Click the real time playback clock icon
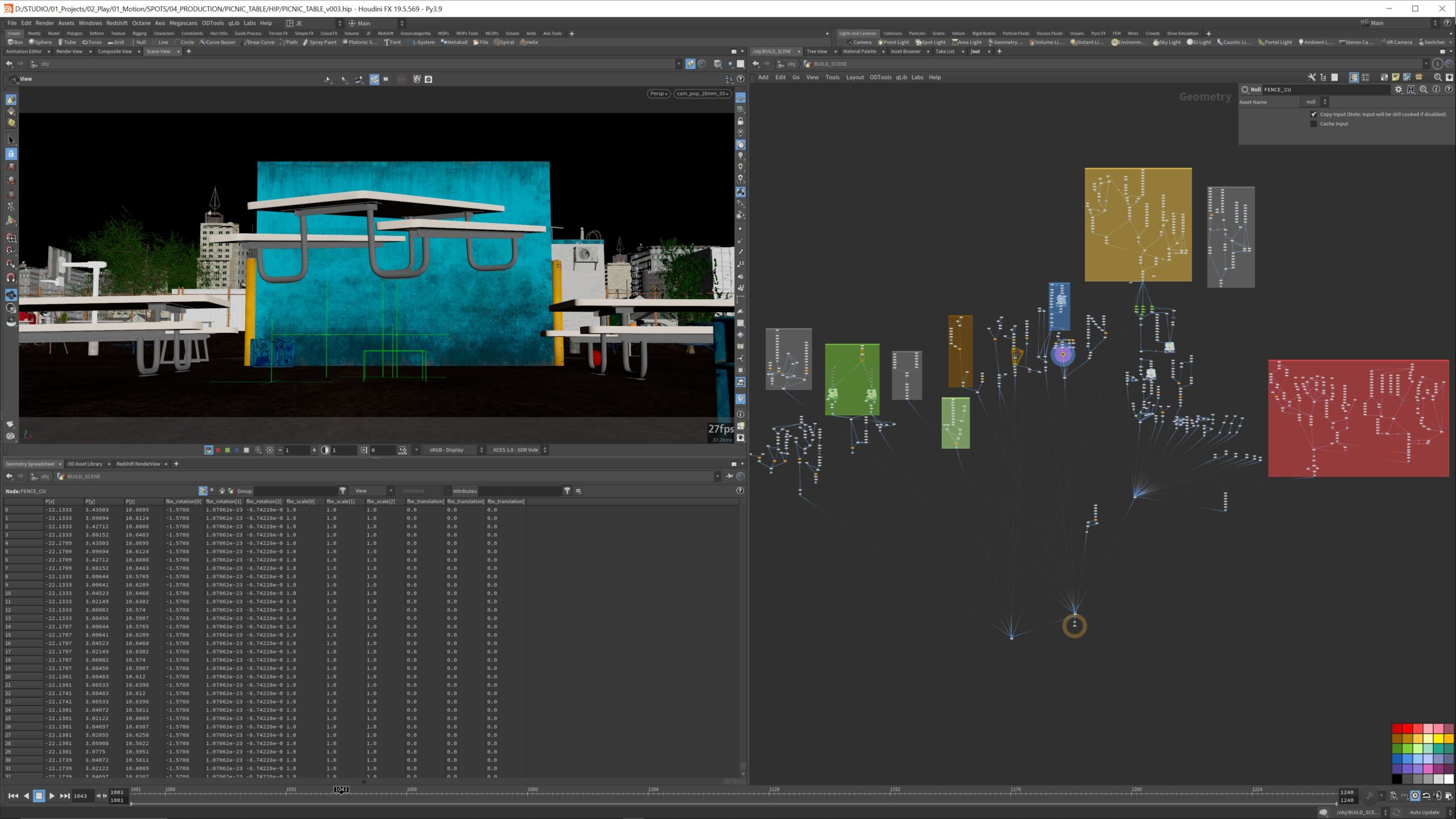This screenshot has height=819, width=1456. coord(1415,796)
